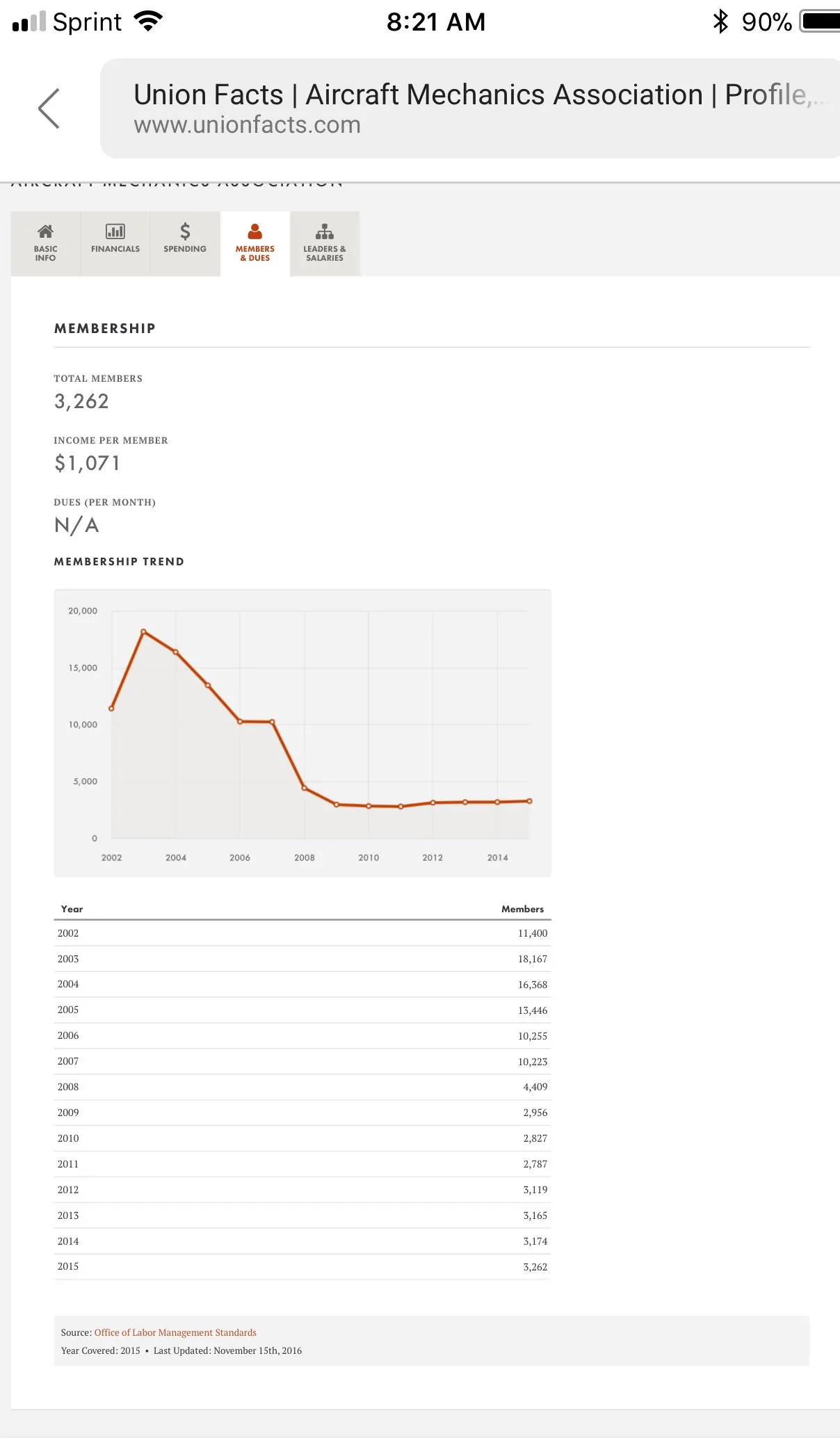Select the 2008 data point on chart
This screenshot has height=1438, width=840.
(x=305, y=788)
